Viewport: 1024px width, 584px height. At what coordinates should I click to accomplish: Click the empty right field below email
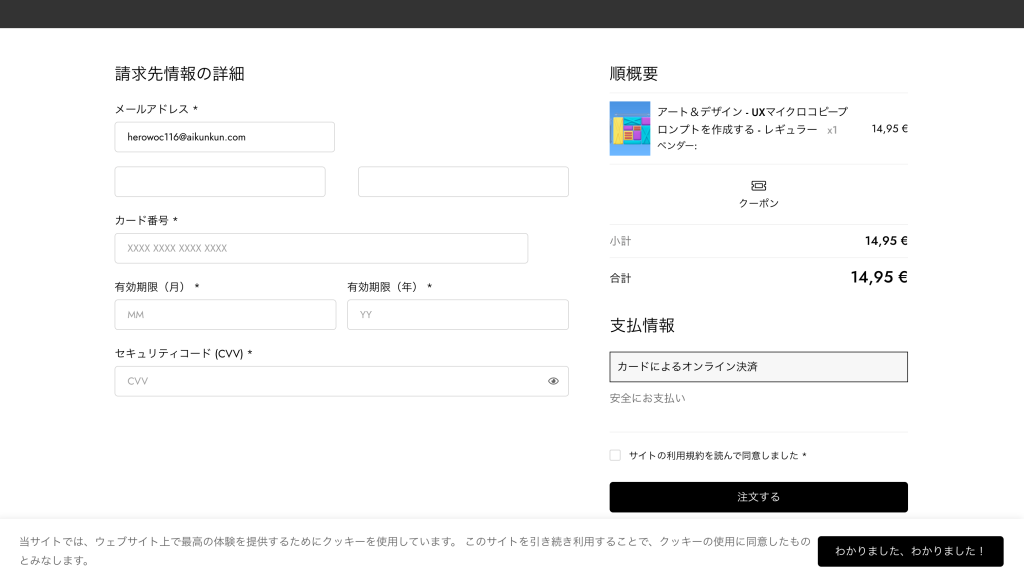coord(463,182)
